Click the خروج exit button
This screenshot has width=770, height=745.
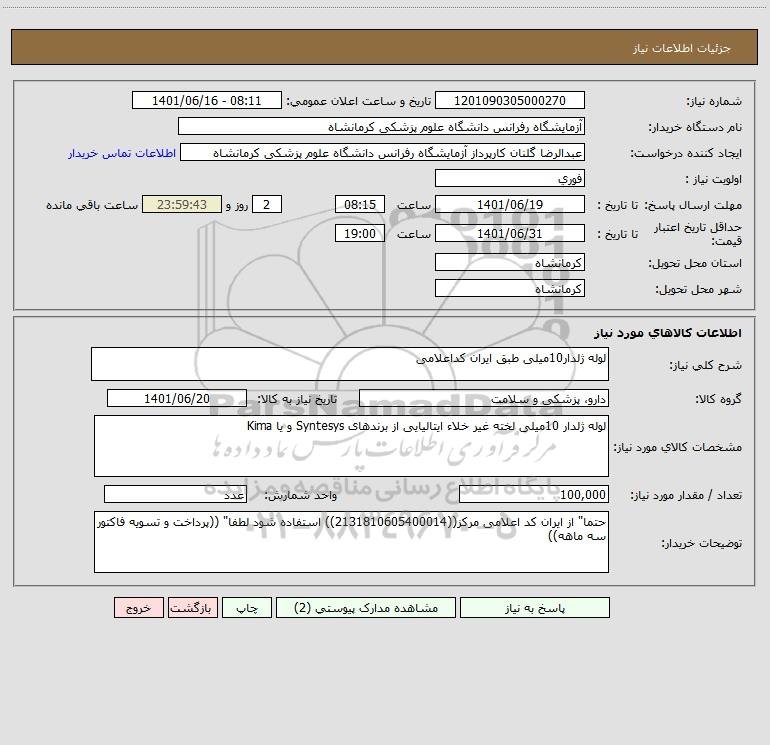pos(138,607)
